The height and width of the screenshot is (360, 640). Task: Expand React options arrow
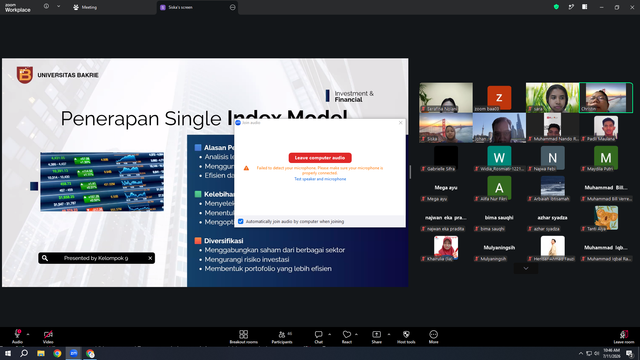click(356, 334)
